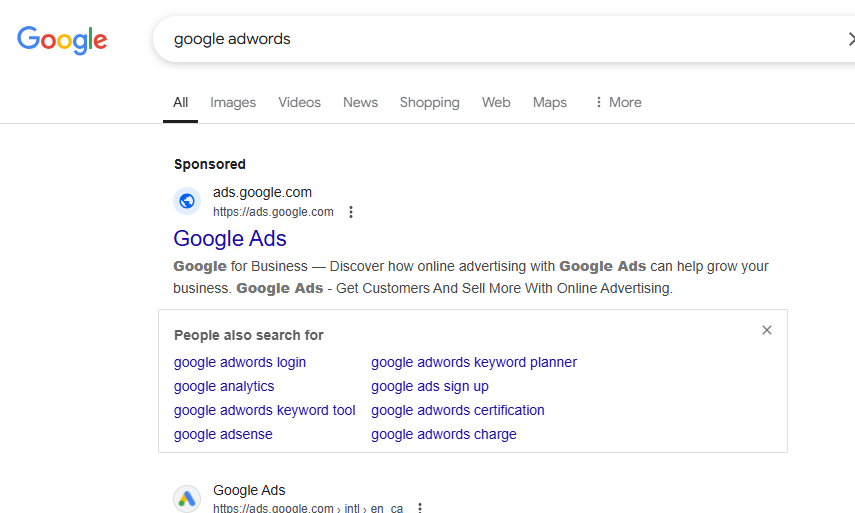Expand the More search filters menu

pos(618,102)
